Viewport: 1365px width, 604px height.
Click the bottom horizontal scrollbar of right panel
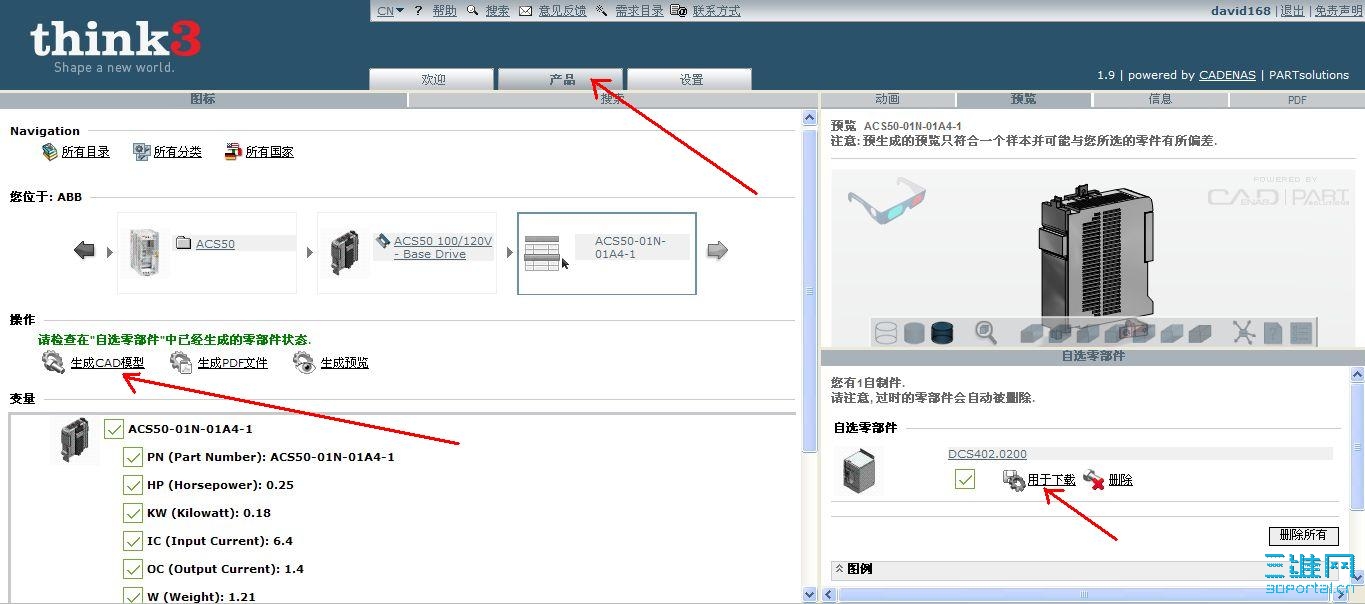pyautogui.click(x=1085, y=594)
